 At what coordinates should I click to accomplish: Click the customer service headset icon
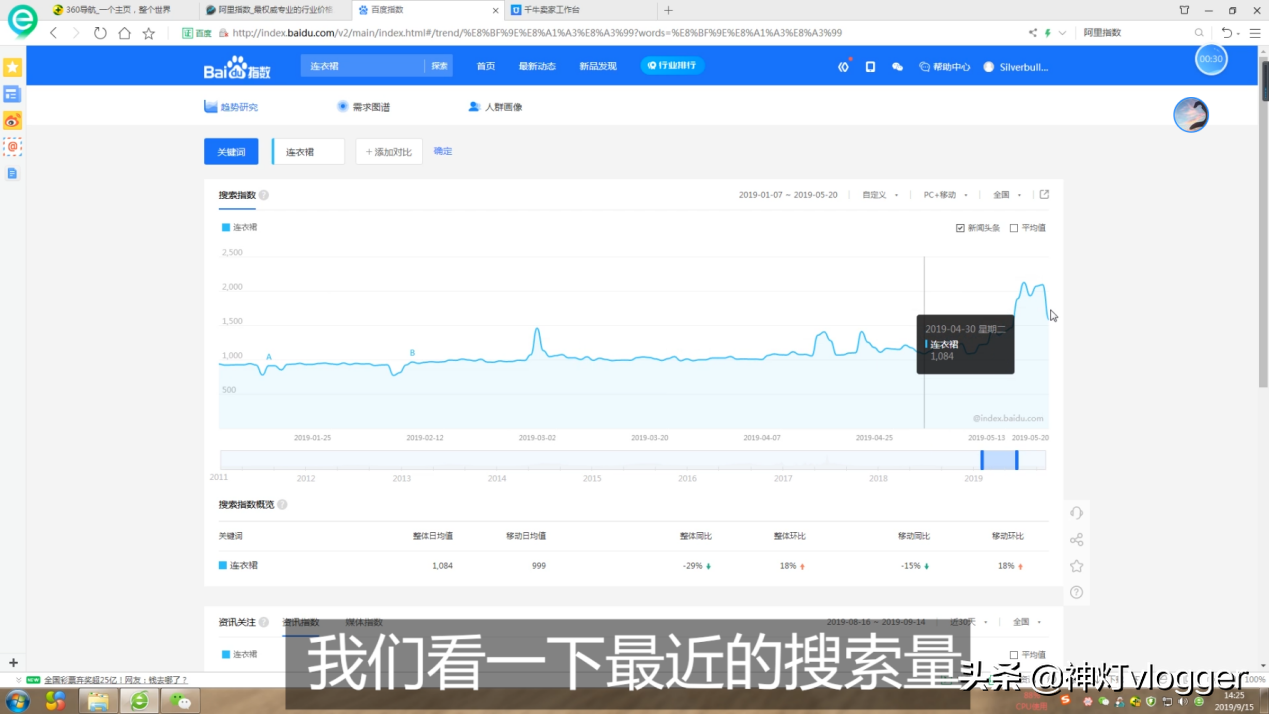[1076, 513]
